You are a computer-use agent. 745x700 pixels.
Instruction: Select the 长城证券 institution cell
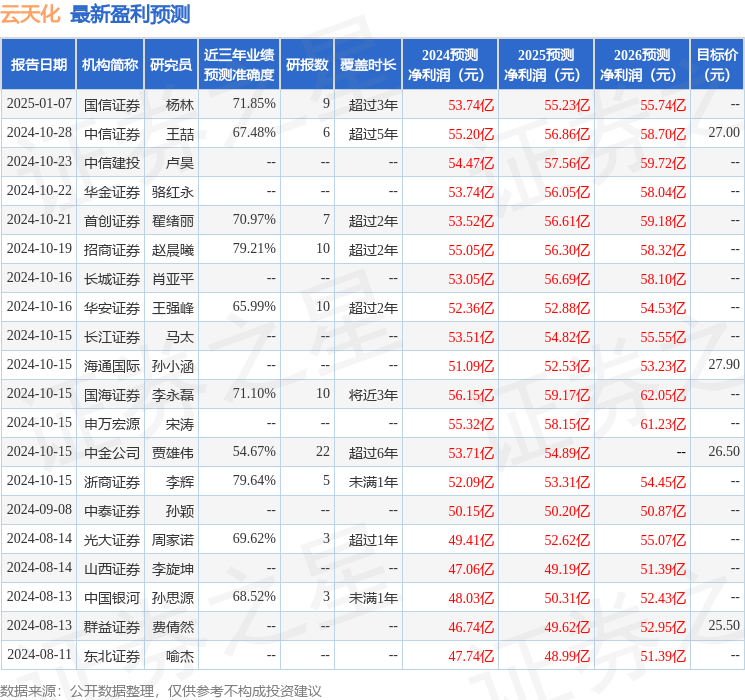112,279
